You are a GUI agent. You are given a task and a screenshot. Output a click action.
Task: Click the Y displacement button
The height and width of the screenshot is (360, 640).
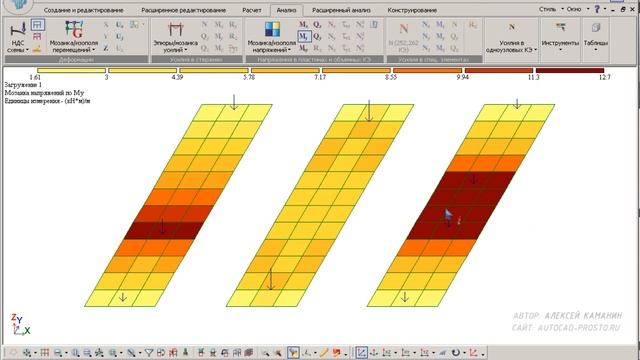(x=106, y=36)
